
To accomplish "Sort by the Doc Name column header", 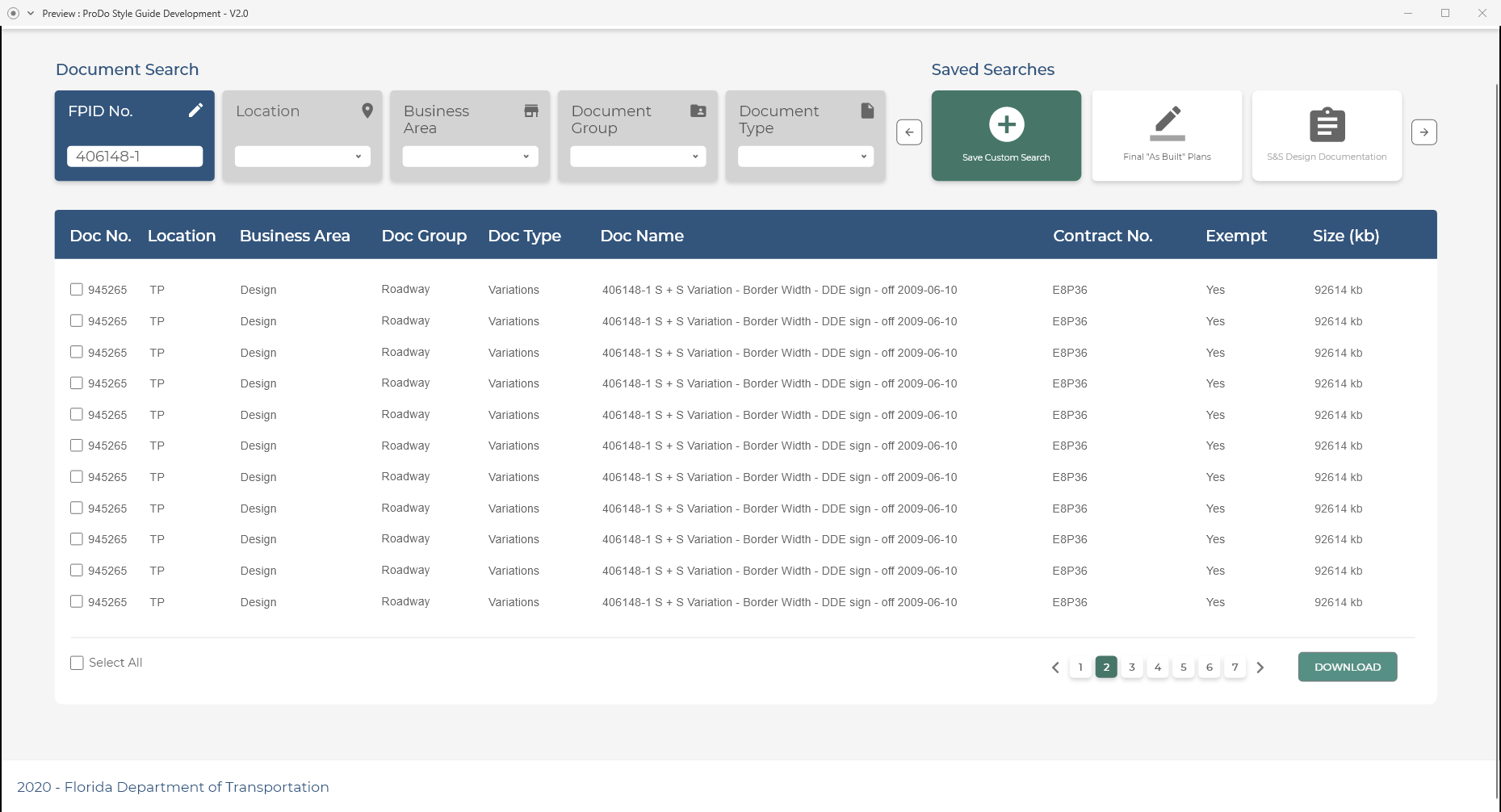I will pos(642,236).
